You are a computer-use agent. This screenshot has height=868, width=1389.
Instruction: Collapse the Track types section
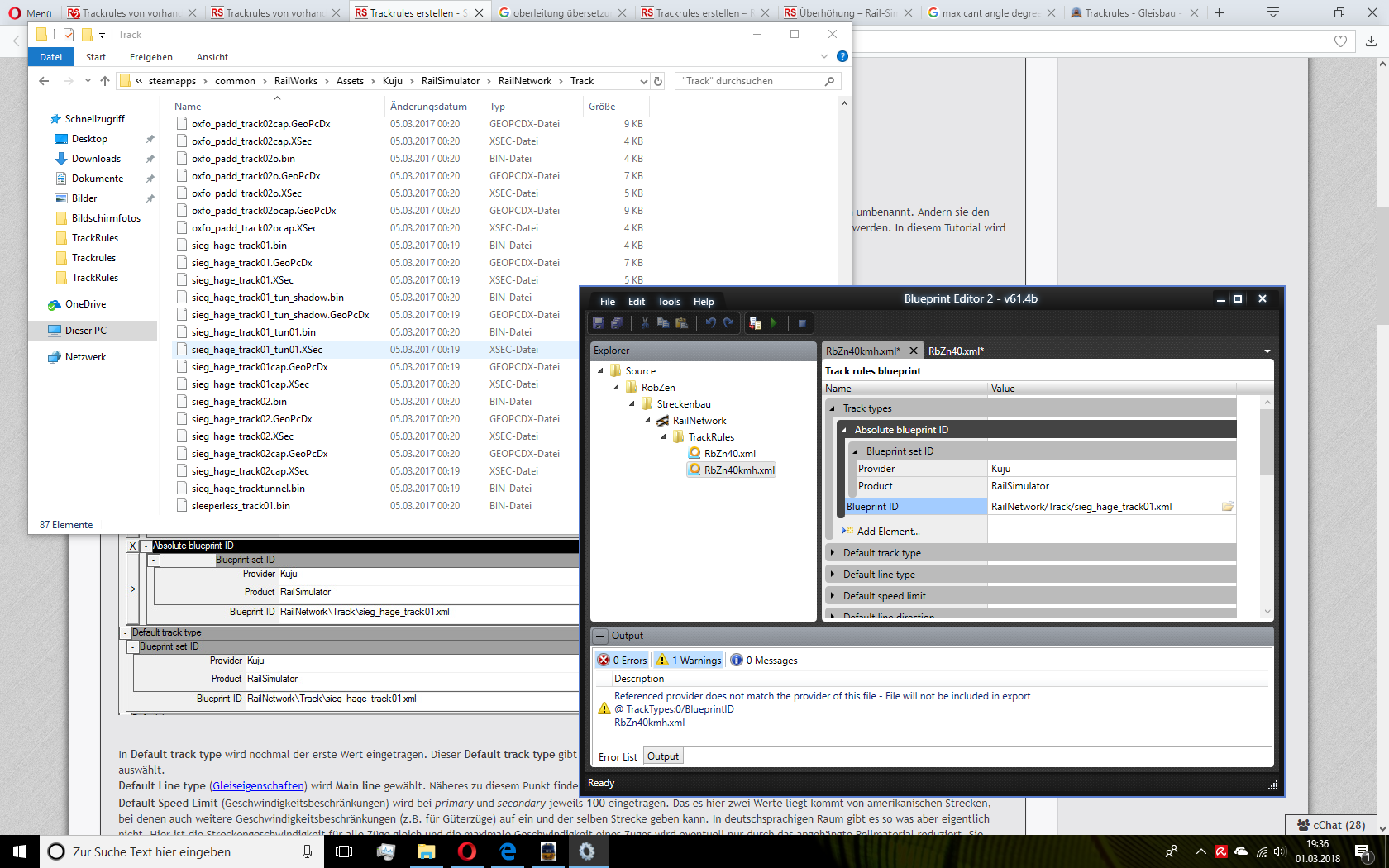(833, 408)
